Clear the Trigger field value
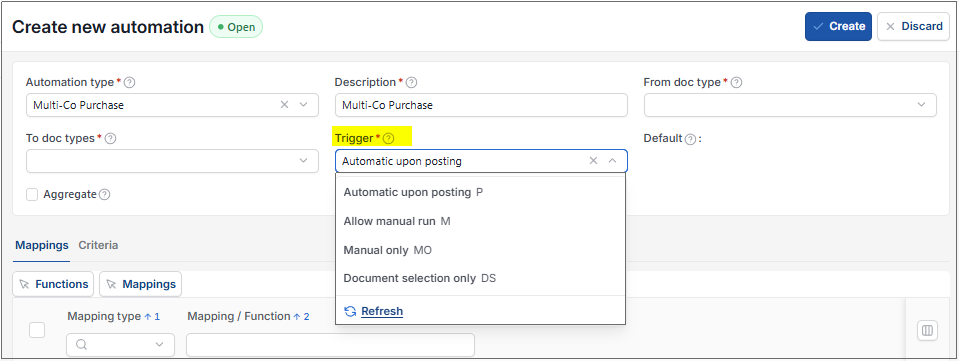The height and width of the screenshot is (361, 959). tap(593, 161)
